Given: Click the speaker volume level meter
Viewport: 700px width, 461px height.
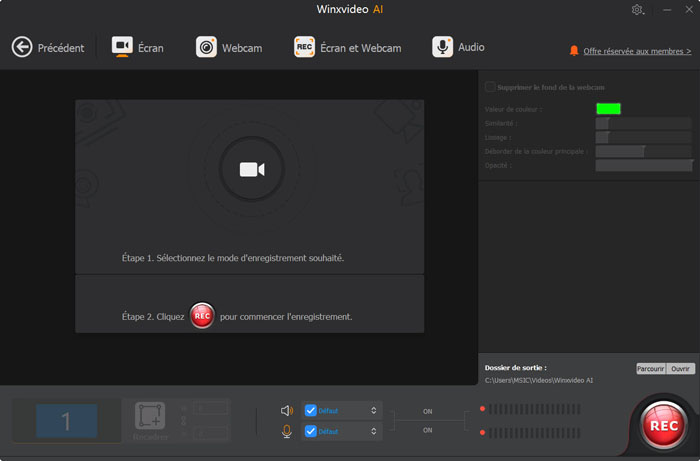Looking at the screenshot, I should 534,409.
